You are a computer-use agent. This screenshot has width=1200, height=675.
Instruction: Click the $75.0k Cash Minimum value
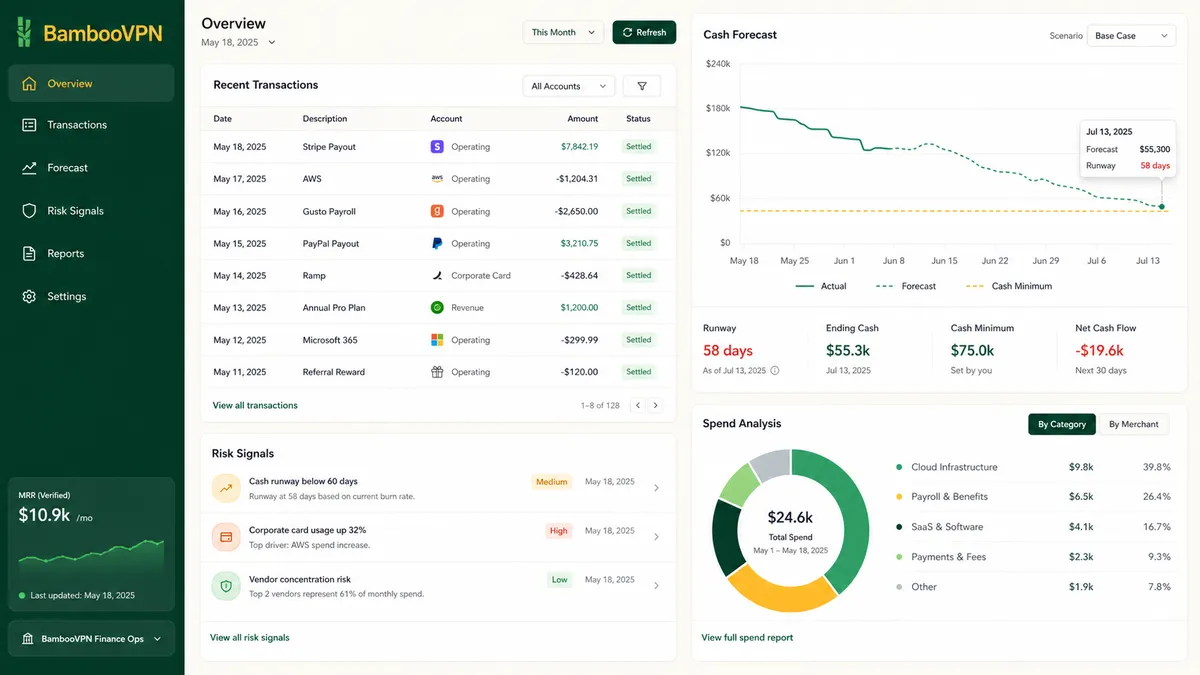tap(972, 350)
